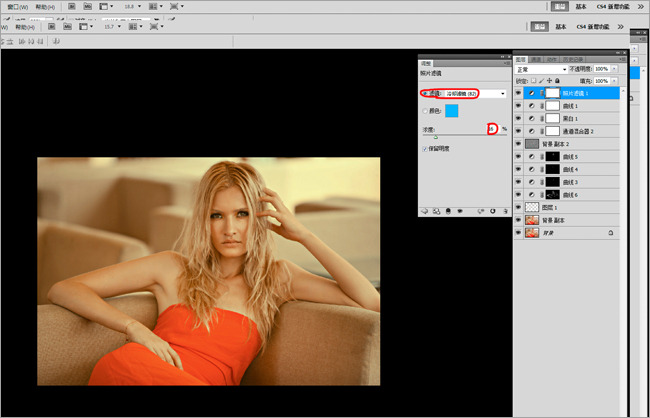
Task: View previous state icon in Adjustments panel
Action: tap(481, 211)
